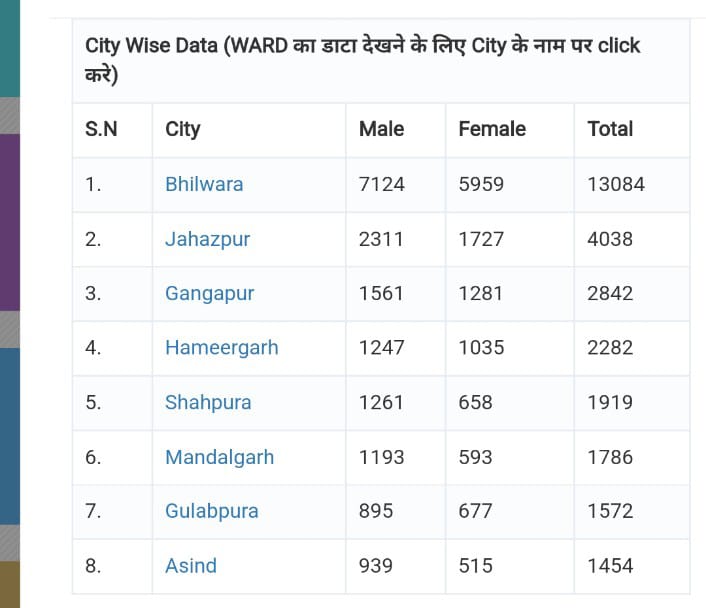Click the blue color block in sidebar

click(x=10, y=436)
